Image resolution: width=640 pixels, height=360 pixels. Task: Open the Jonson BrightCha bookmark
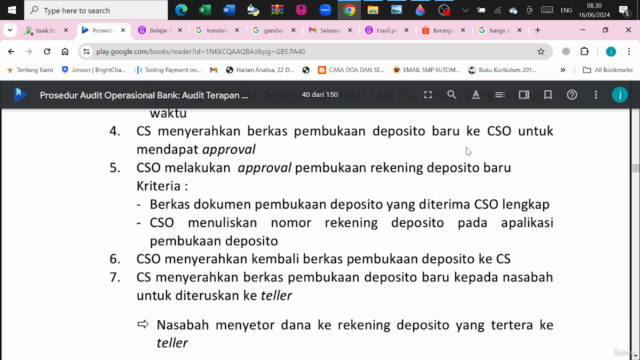point(93,70)
